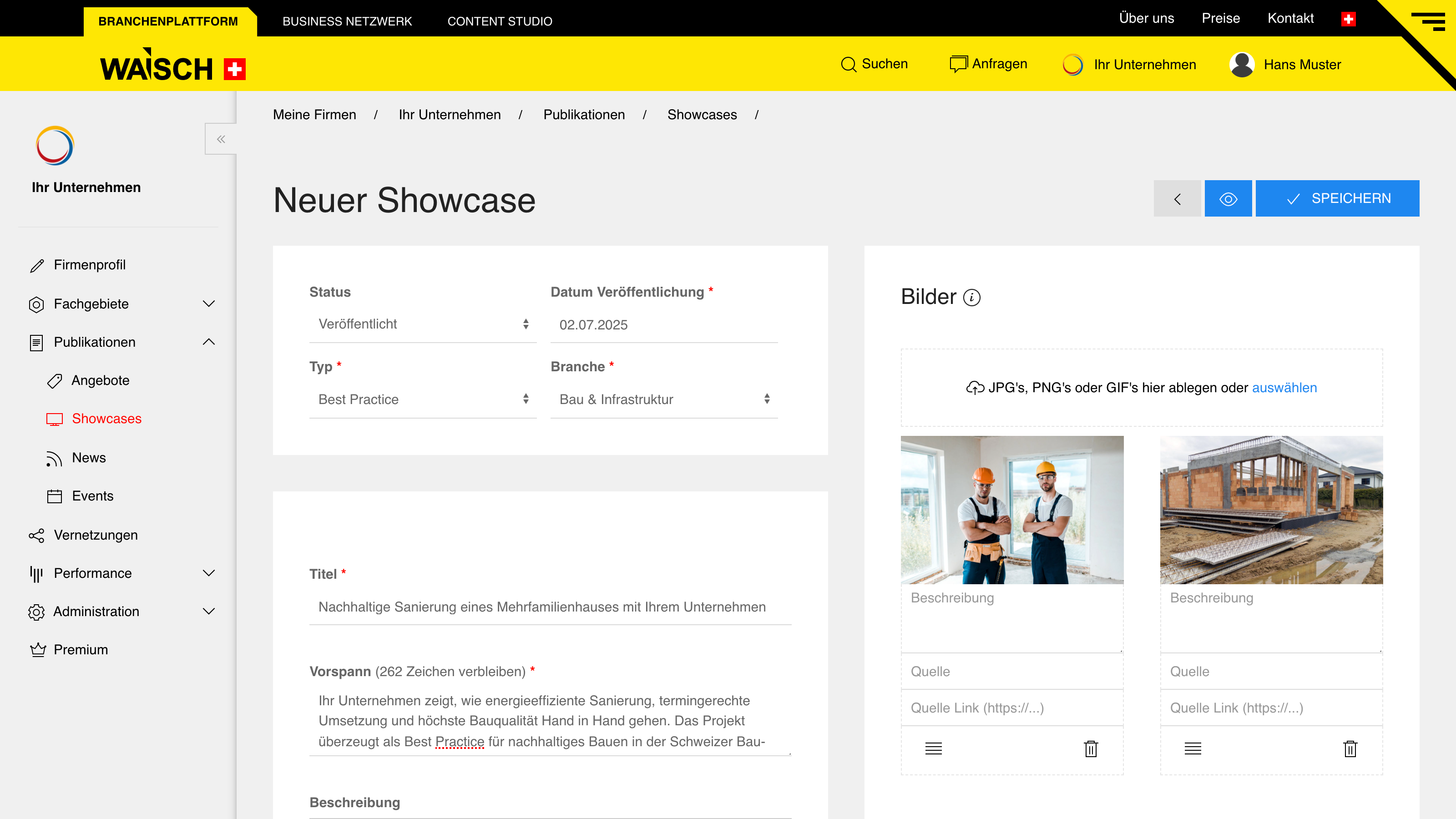Click Beschreibung field under workers image
This screenshot has width=1456, height=819.
[1012, 619]
